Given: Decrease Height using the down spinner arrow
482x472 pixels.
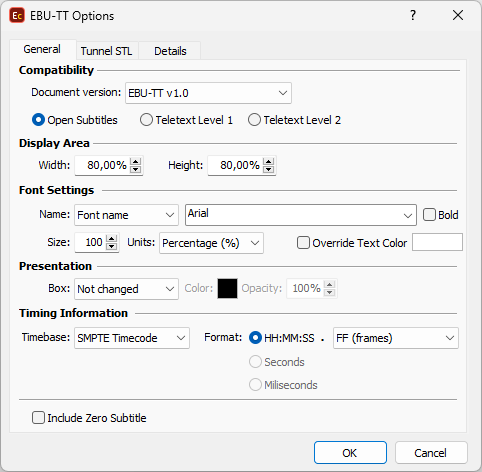Looking at the screenshot, I should pos(269,169).
